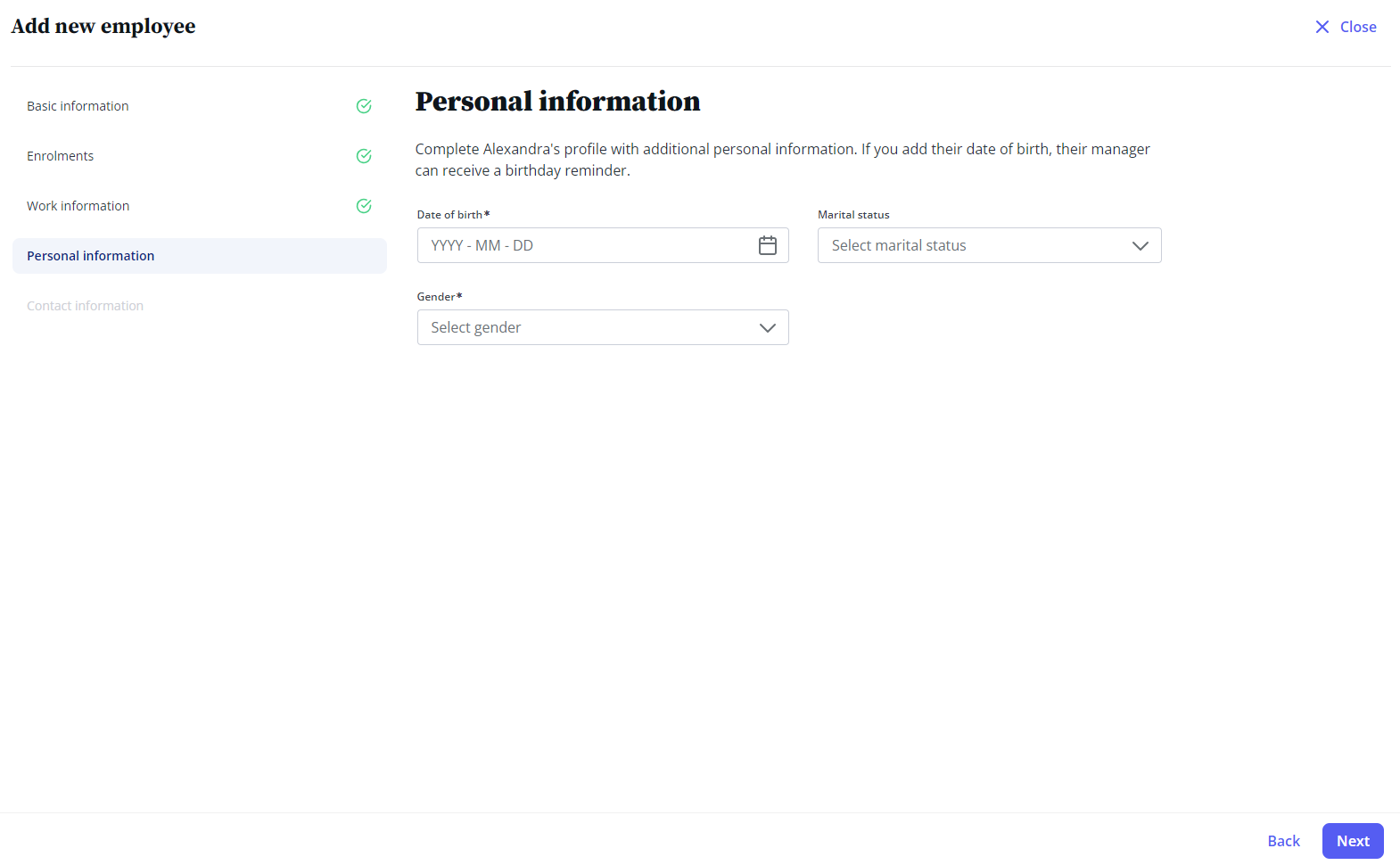The height and width of the screenshot is (865, 1400).
Task: Click the X icon beside Close
Action: pos(1322,27)
